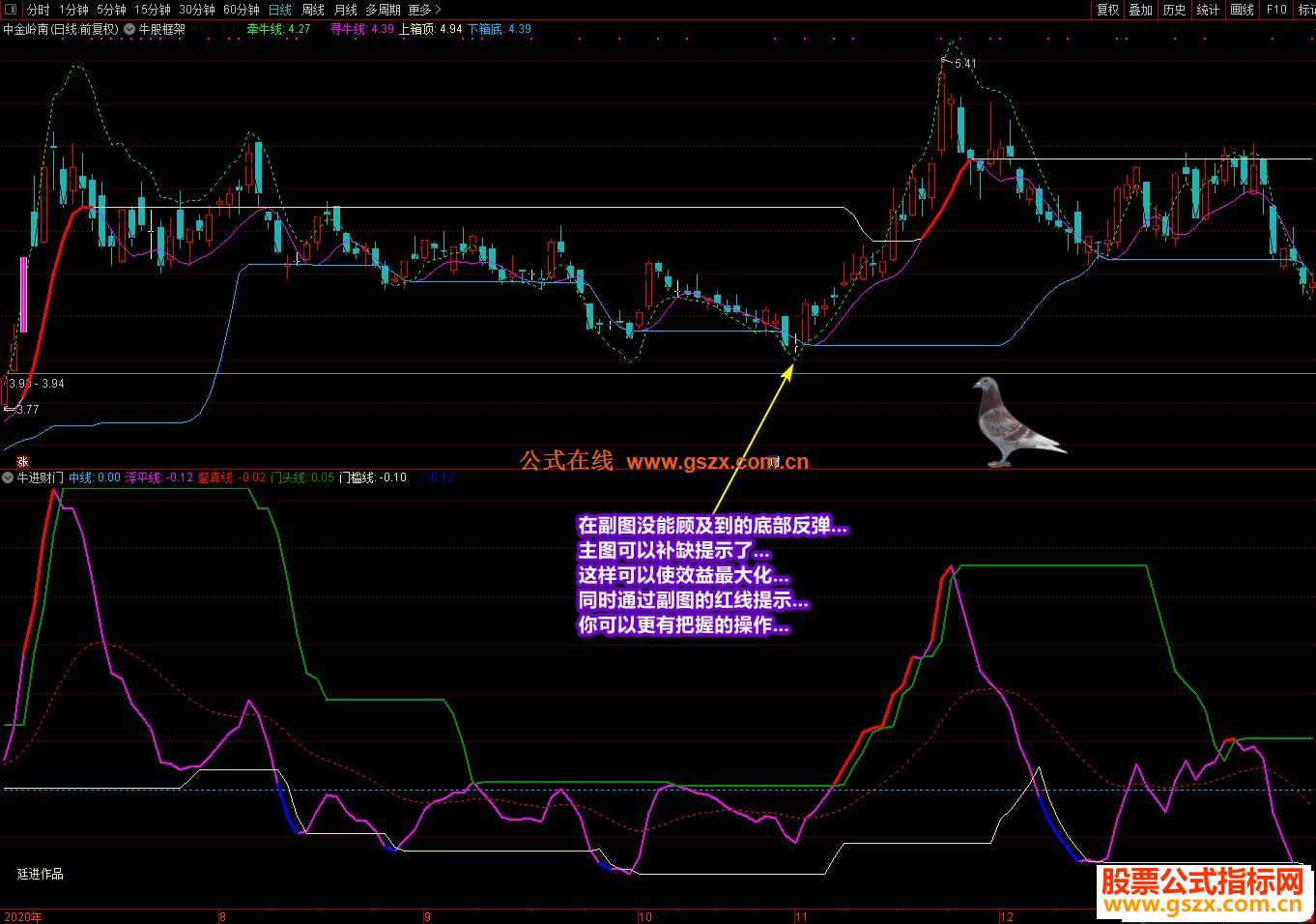The height and width of the screenshot is (924, 1316).
Task: Select the 日线 daily chart tab
Action: (x=280, y=10)
